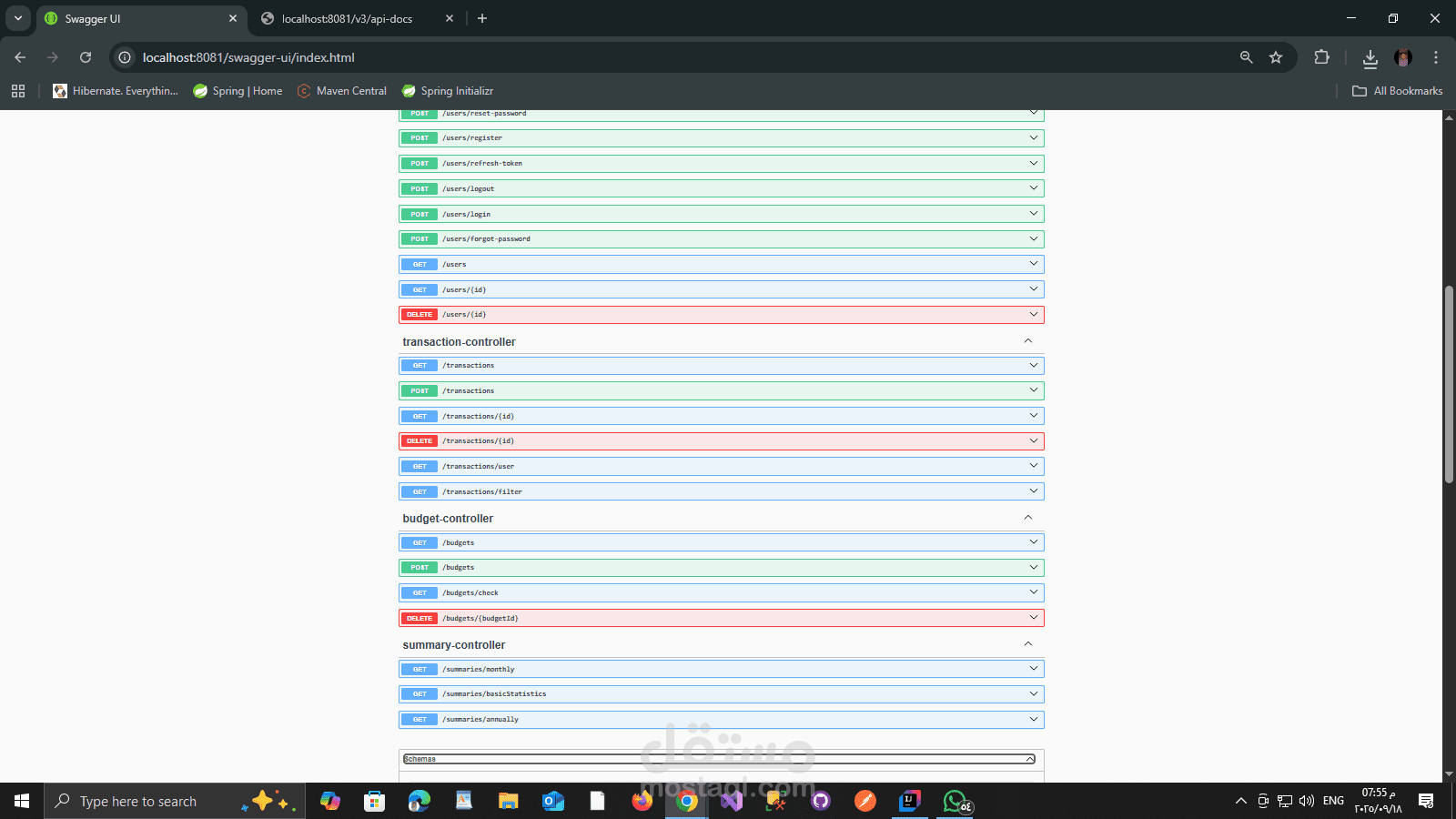The height and width of the screenshot is (819, 1456).
Task: Open File Explorer from the taskbar
Action: 508,801
